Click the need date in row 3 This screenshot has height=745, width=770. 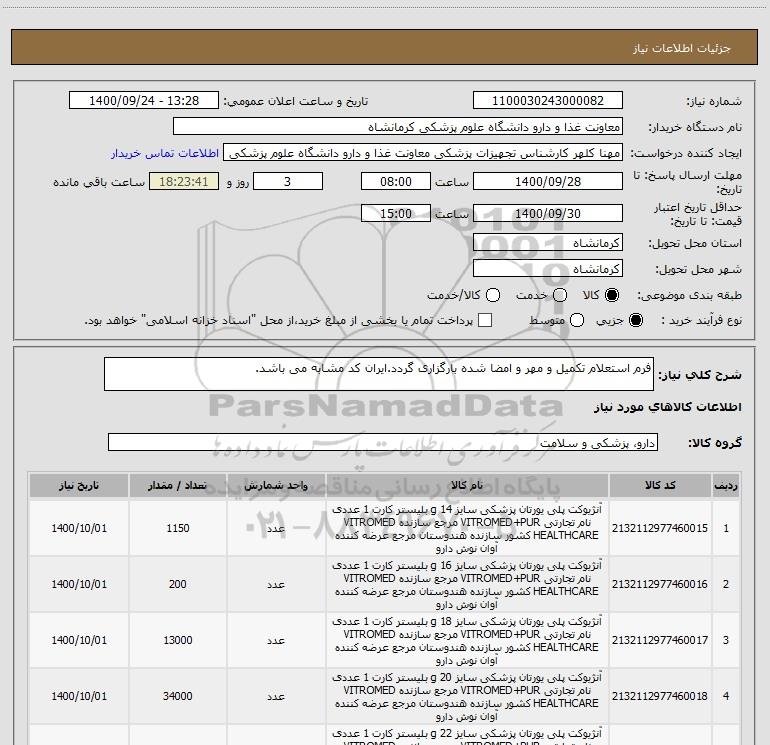(x=79, y=640)
